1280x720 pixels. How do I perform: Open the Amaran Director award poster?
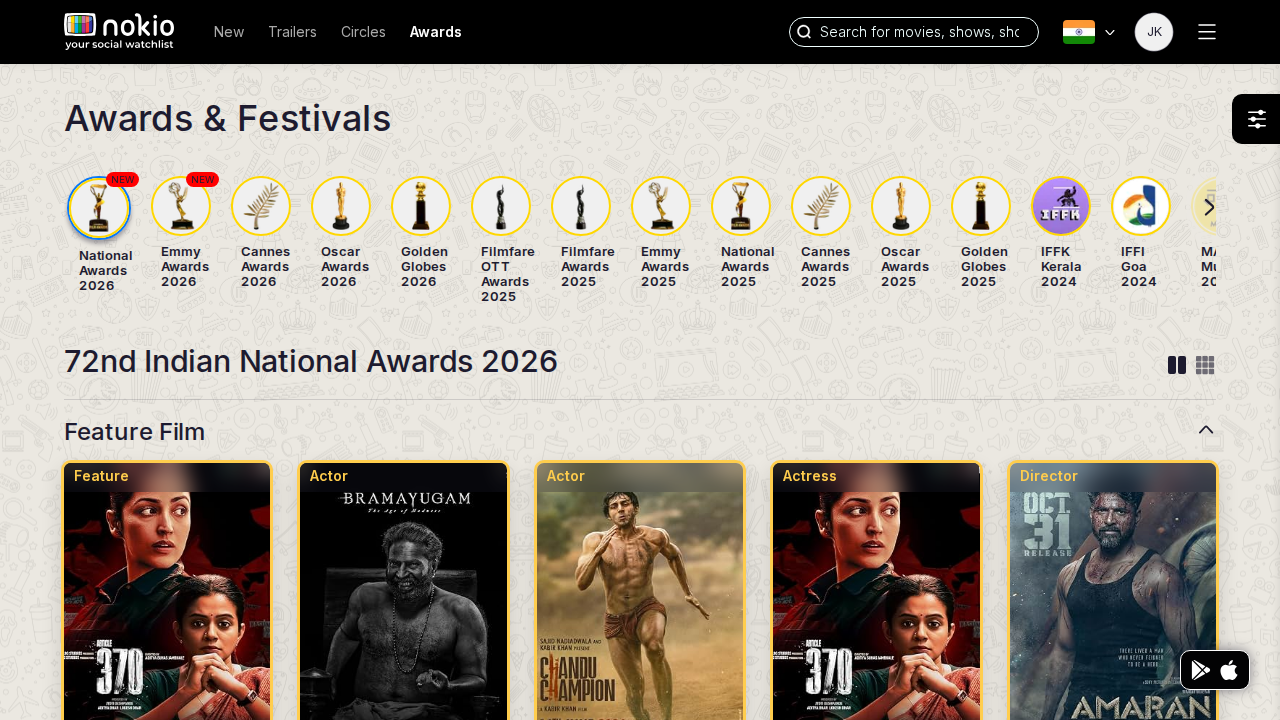1113,591
